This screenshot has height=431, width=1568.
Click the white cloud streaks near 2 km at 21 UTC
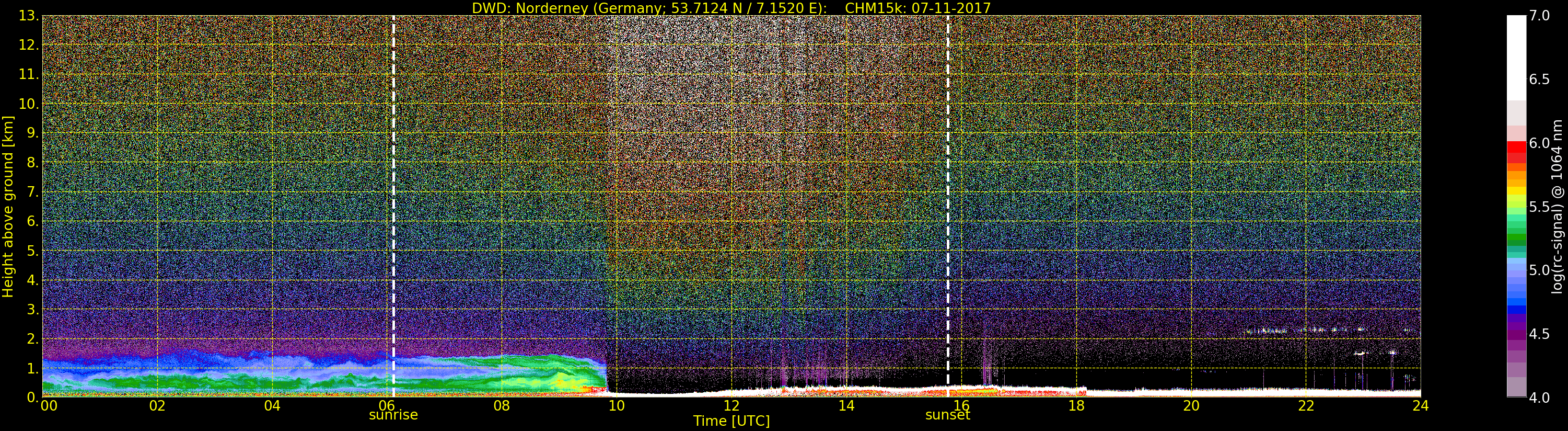click(x=1266, y=331)
